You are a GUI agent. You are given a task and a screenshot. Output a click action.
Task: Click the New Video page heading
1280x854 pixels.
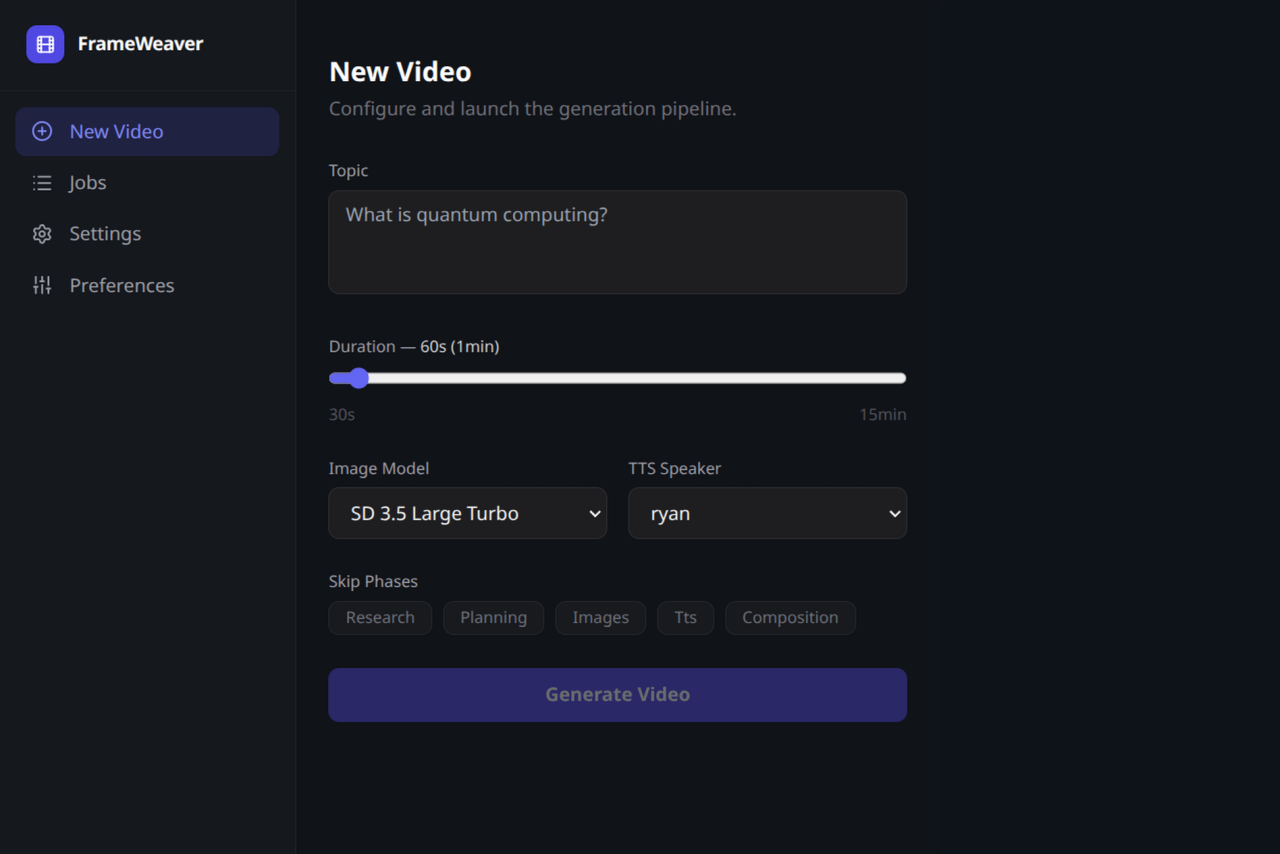pyautogui.click(x=400, y=72)
